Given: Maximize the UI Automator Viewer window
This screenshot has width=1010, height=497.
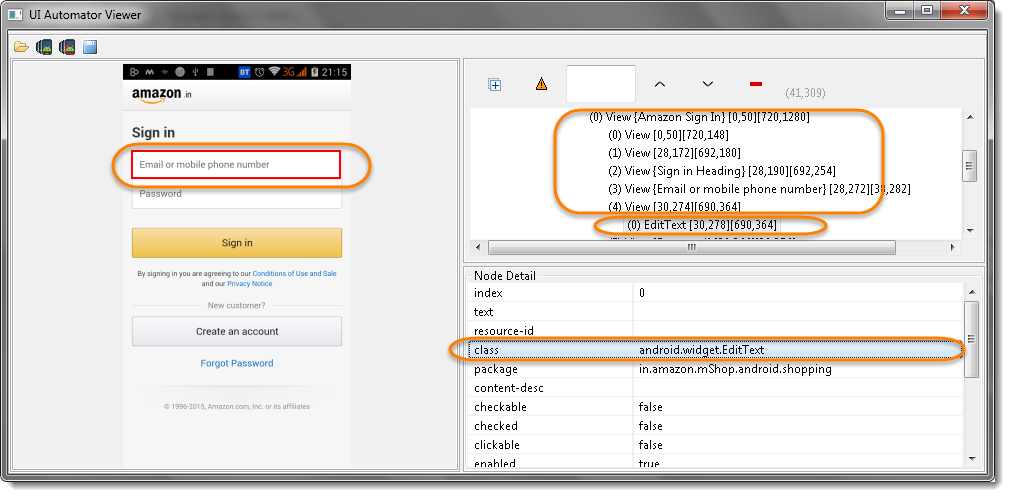Looking at the screenshot, I should [x=928, y=11].
